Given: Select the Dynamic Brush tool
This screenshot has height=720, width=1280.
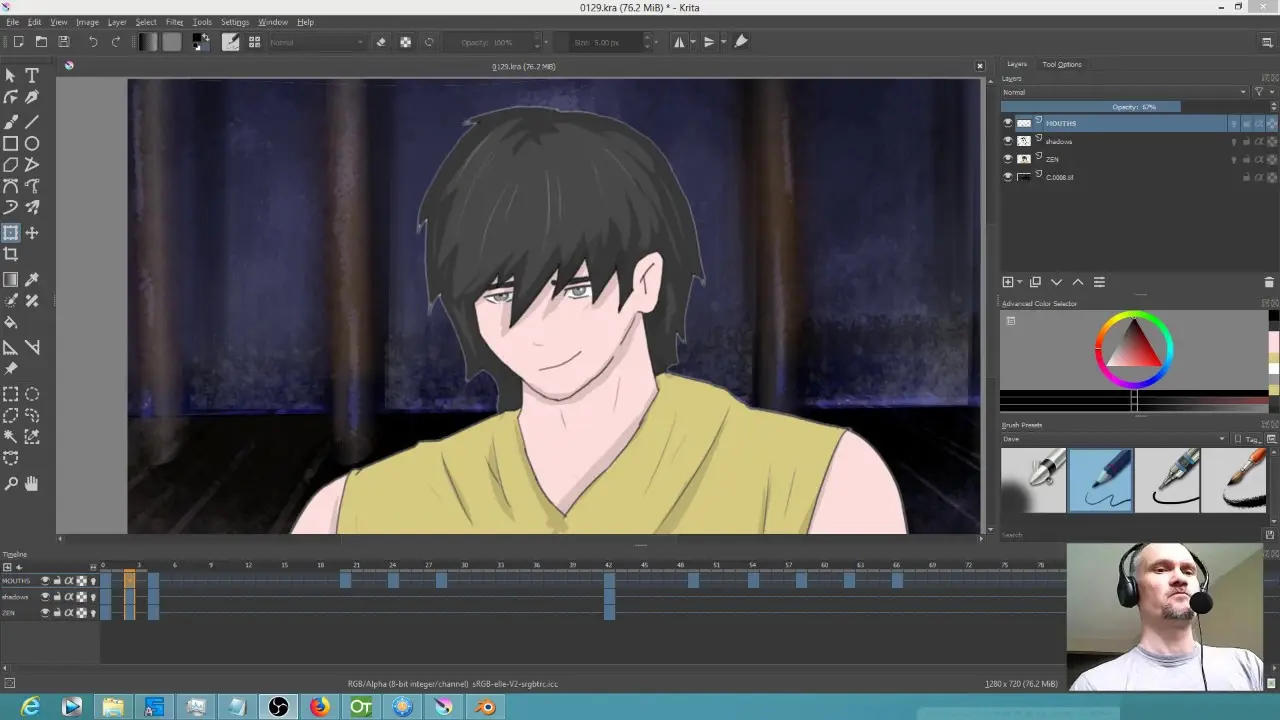Looking at the screenshot, I should click(x=11, y=208).
